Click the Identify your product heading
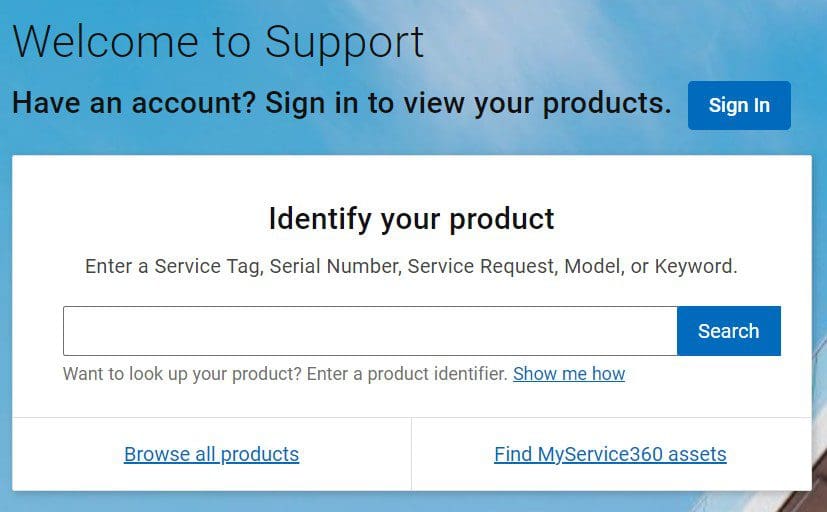Screen dimensions: 827x512 click(411, 218)
